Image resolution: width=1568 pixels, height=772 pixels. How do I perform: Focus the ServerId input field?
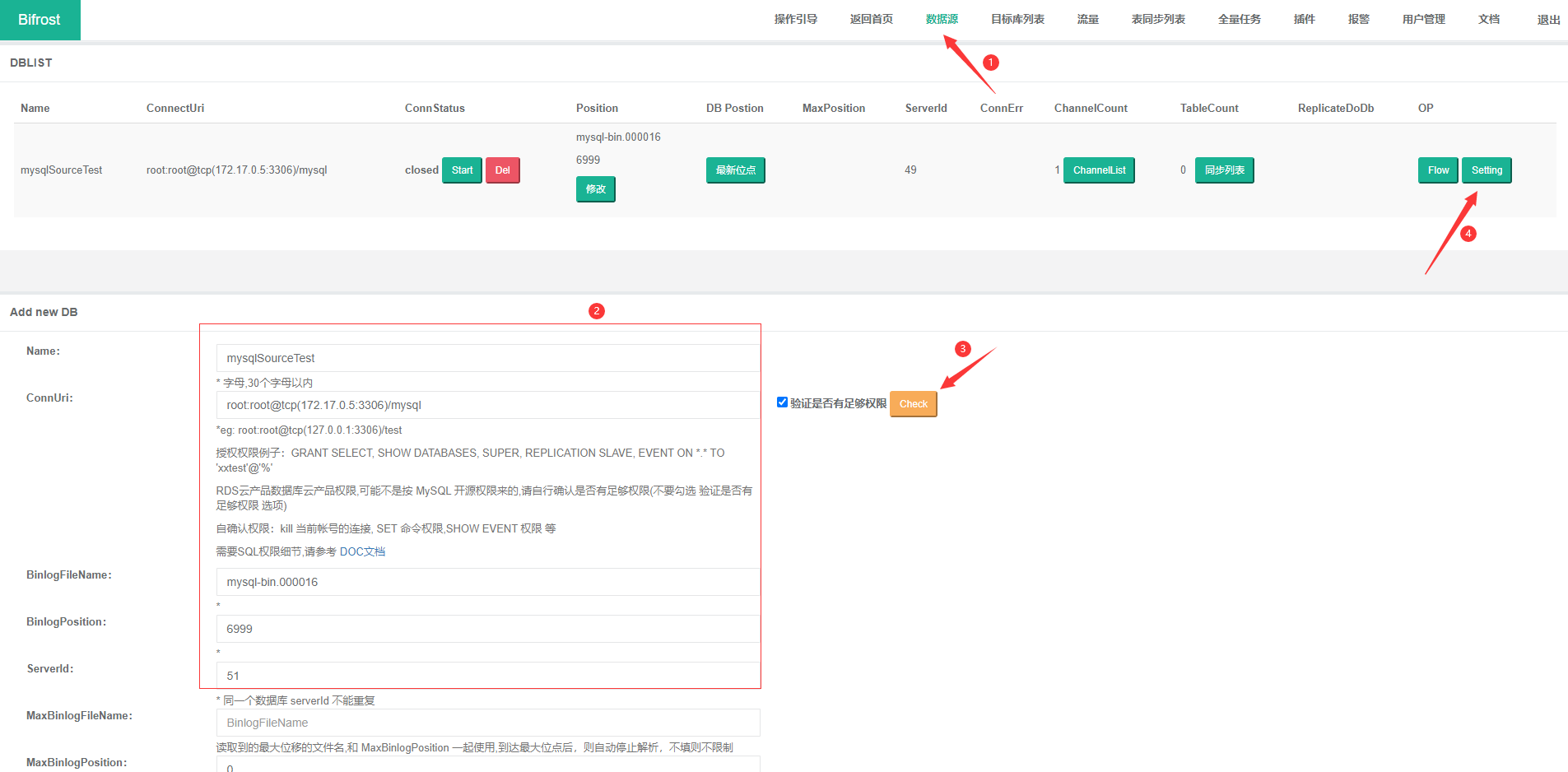[487, 676]
